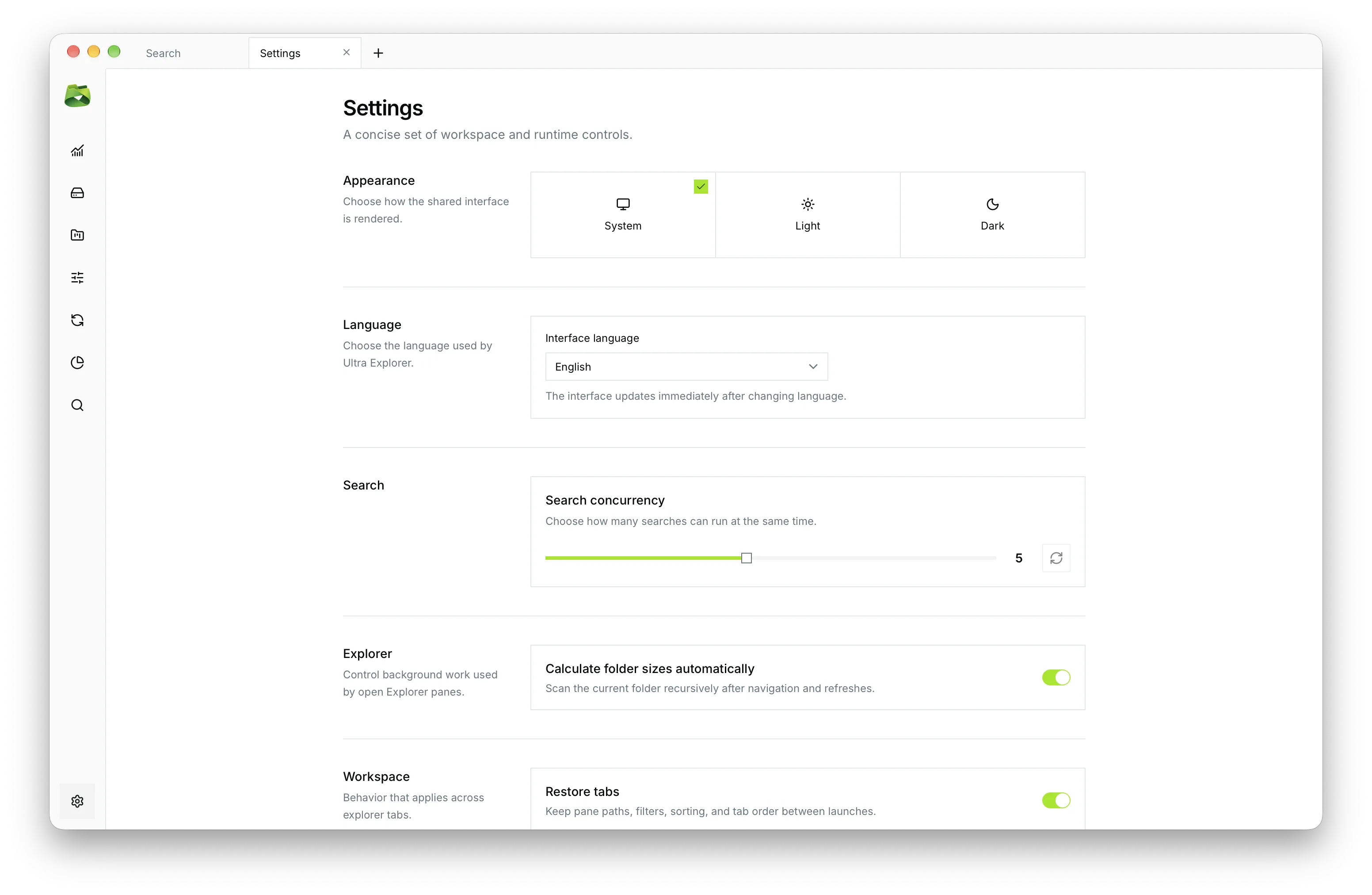
Task: Click the Appearance section label
Action: [x=379, y=180]
